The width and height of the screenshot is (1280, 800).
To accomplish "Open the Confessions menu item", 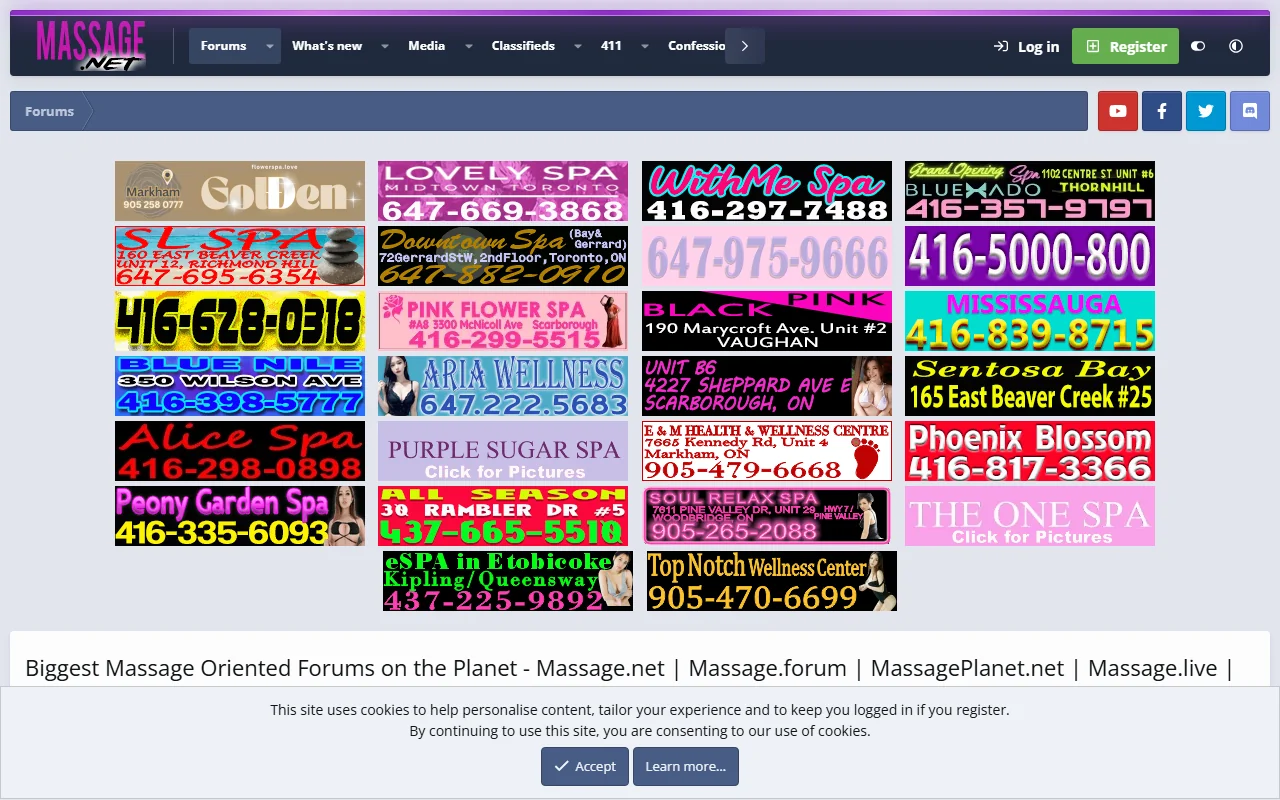I will pos(696,46).
